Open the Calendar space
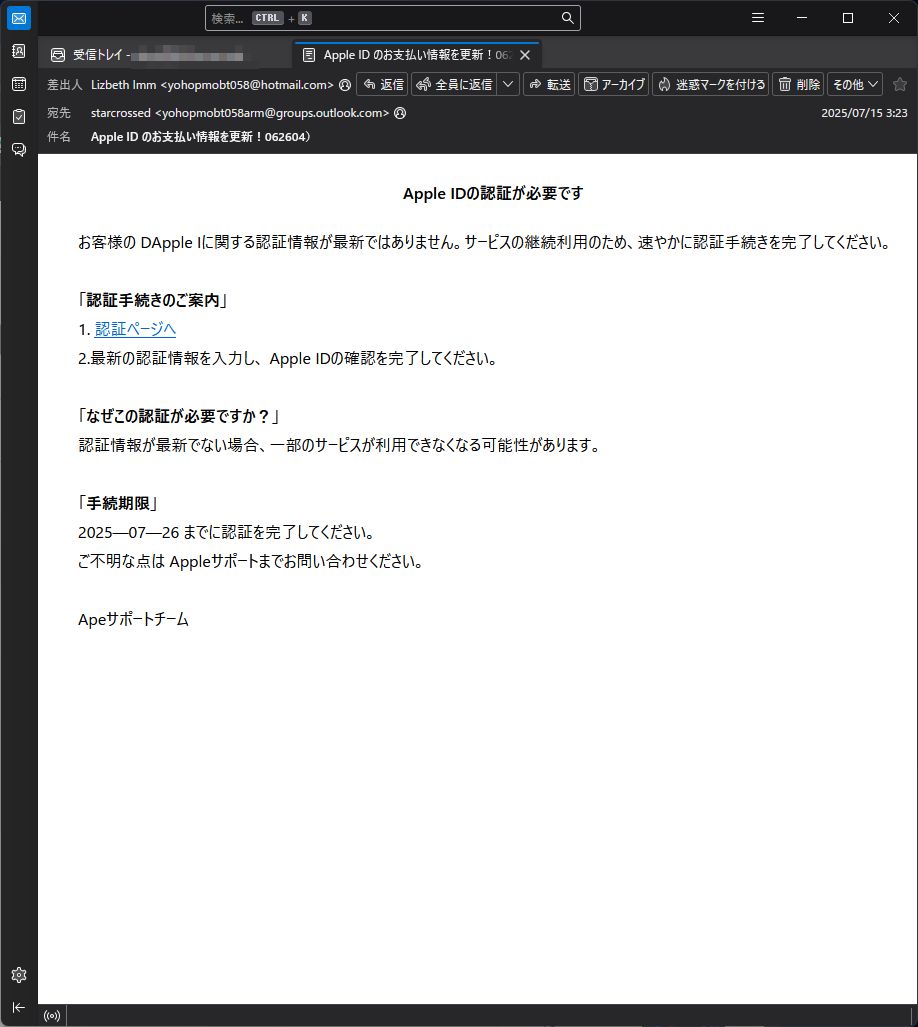This screenshot has height=1027, width=918. coord(18,81)
